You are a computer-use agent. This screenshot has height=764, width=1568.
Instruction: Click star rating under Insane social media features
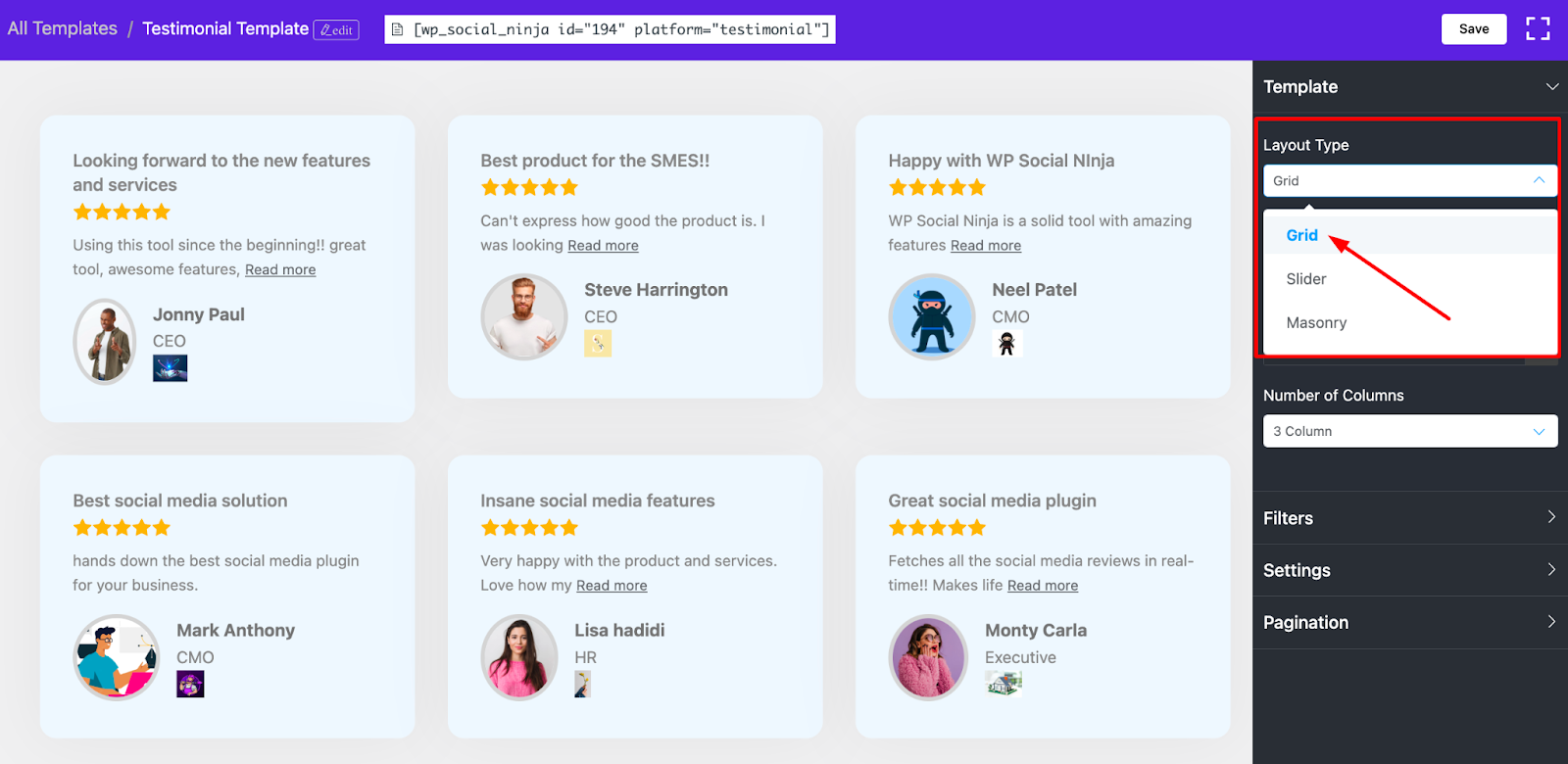point(529,528)
